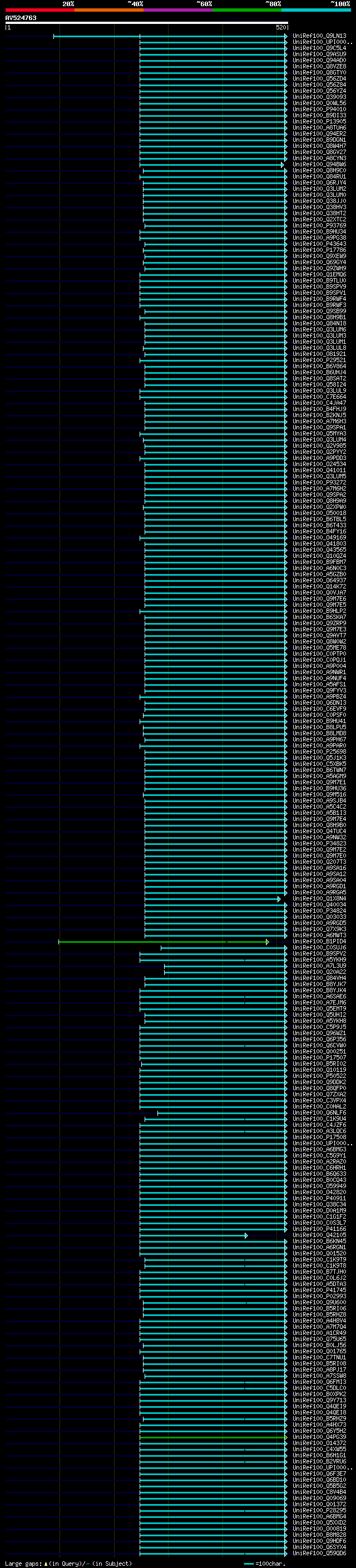Select the UniRef100_P50522 label
356x1568 pixels.
(x=319, y=1076)
